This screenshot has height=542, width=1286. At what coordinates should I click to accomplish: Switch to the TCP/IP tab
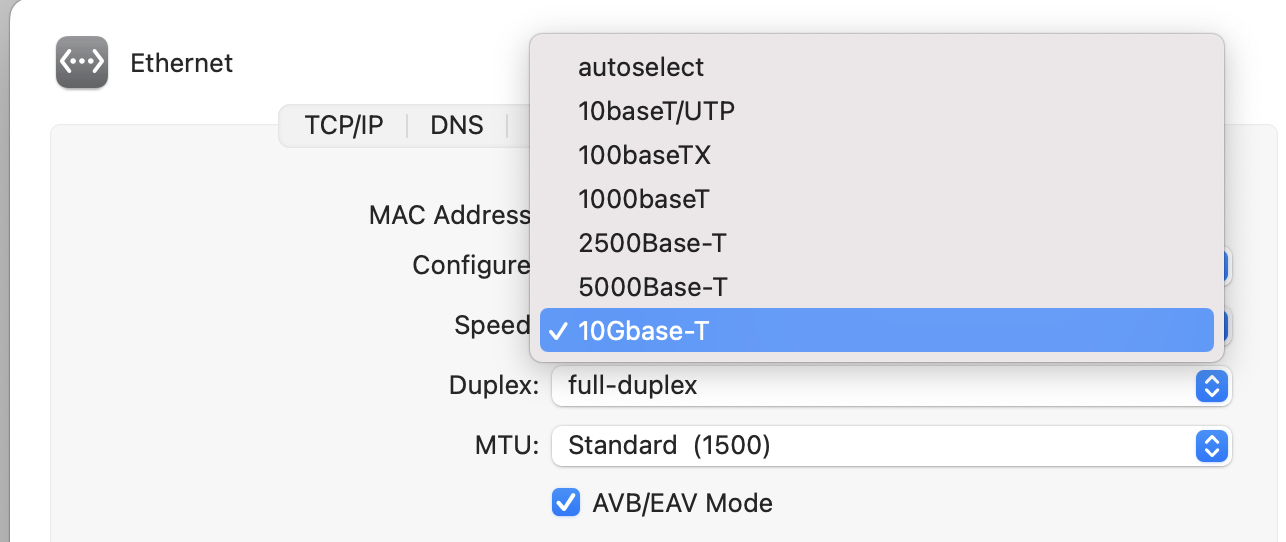point(344,126)
